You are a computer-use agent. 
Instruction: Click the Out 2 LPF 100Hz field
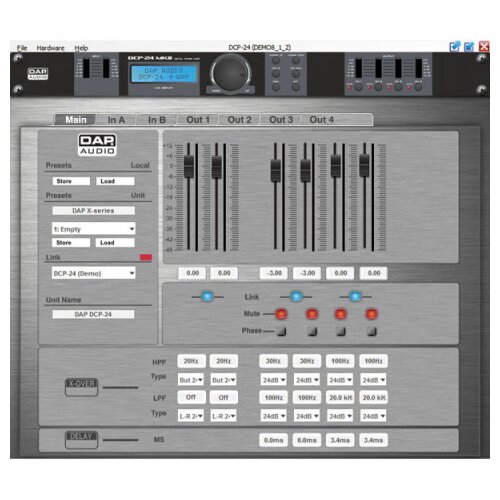click(x=307, y=397)
